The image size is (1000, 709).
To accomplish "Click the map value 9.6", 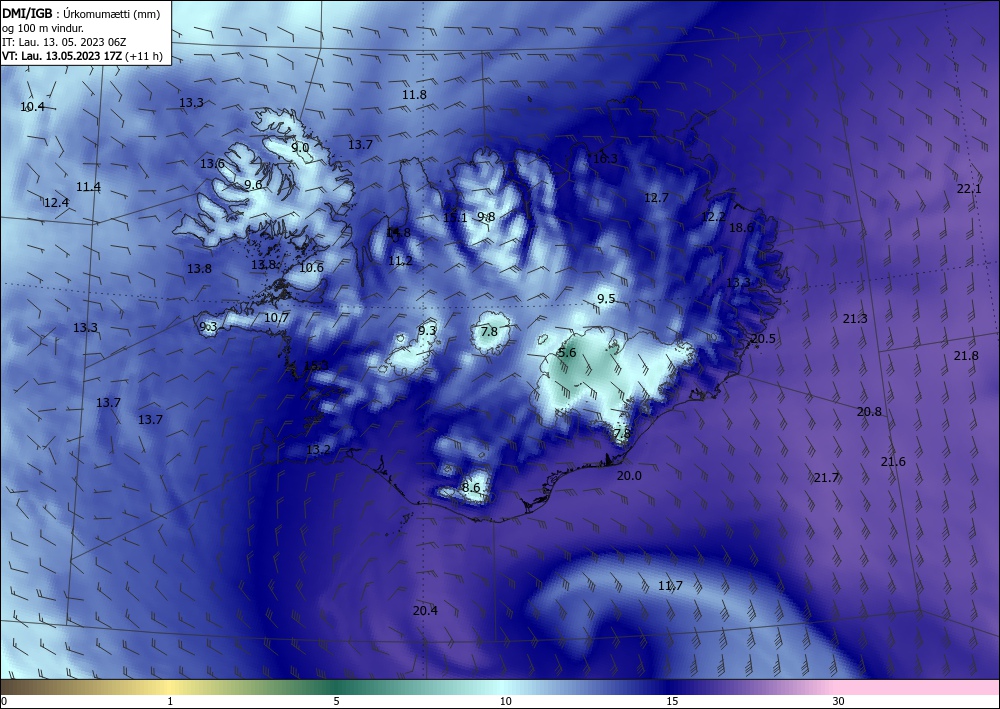I will 253,185.
